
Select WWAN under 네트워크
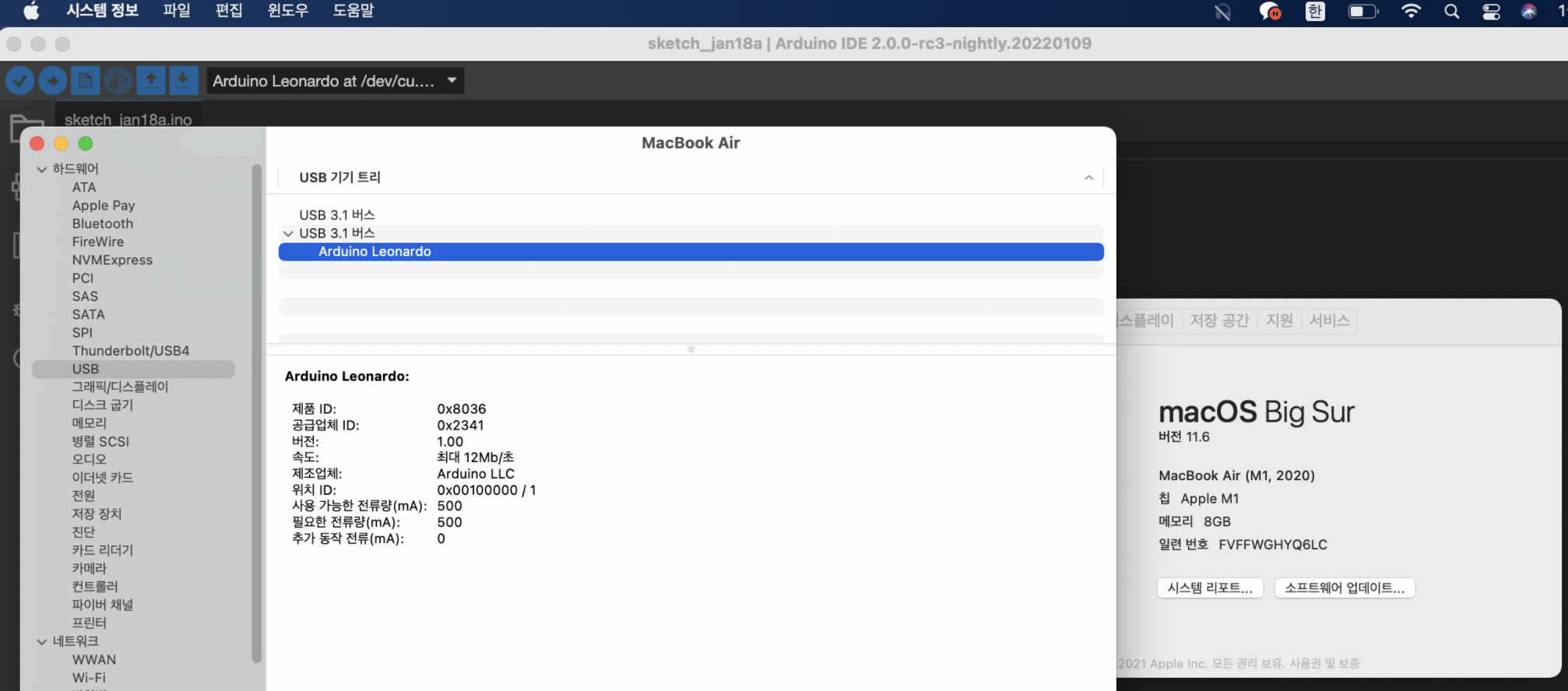(94, 660)
